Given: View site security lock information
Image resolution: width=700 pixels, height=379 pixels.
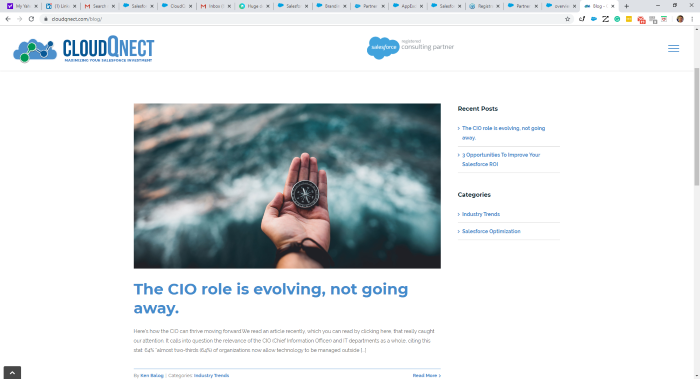Looking at the screenshot, I should point(46,19).
